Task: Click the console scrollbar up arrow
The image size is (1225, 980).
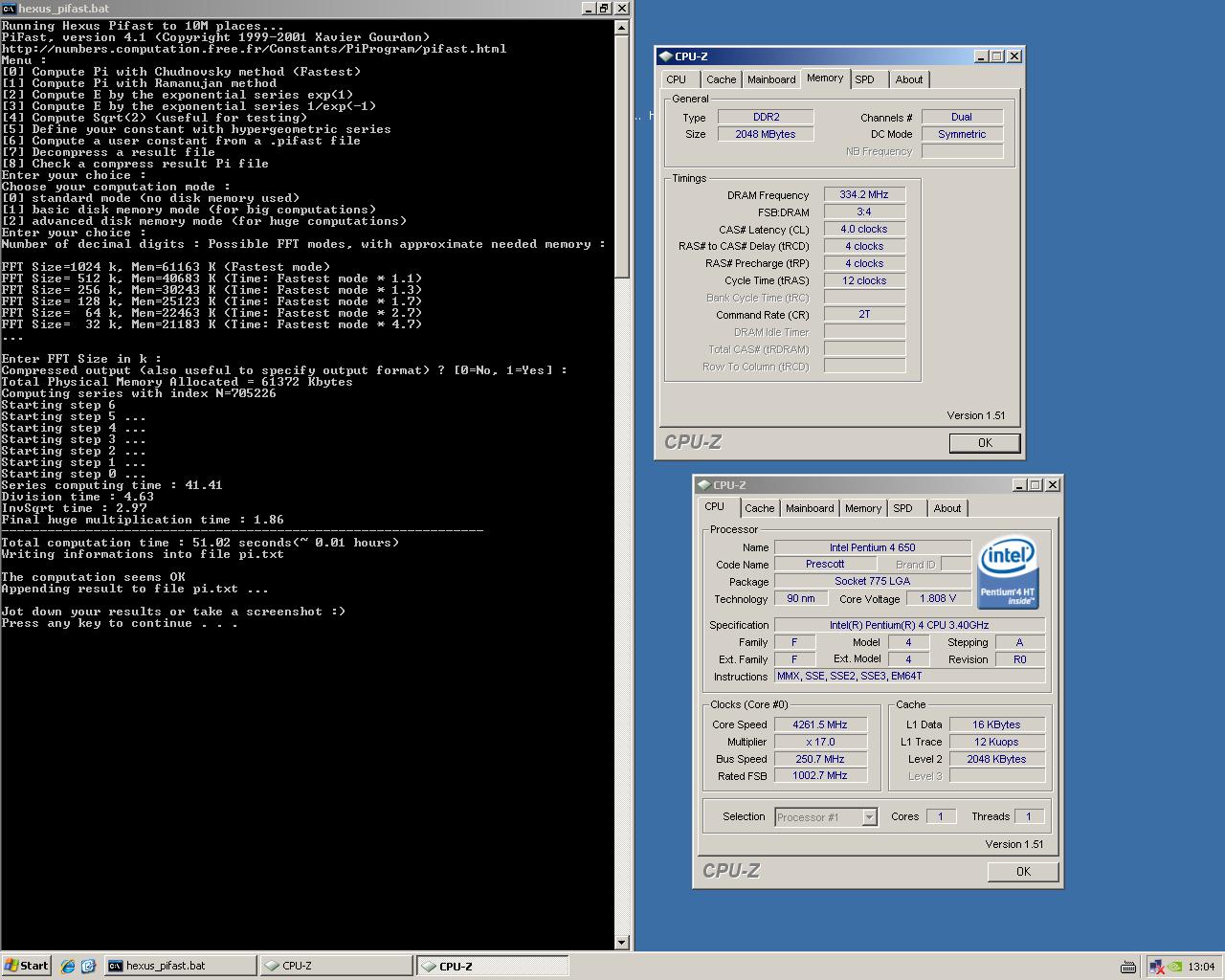Action: (x=622, y=27)
